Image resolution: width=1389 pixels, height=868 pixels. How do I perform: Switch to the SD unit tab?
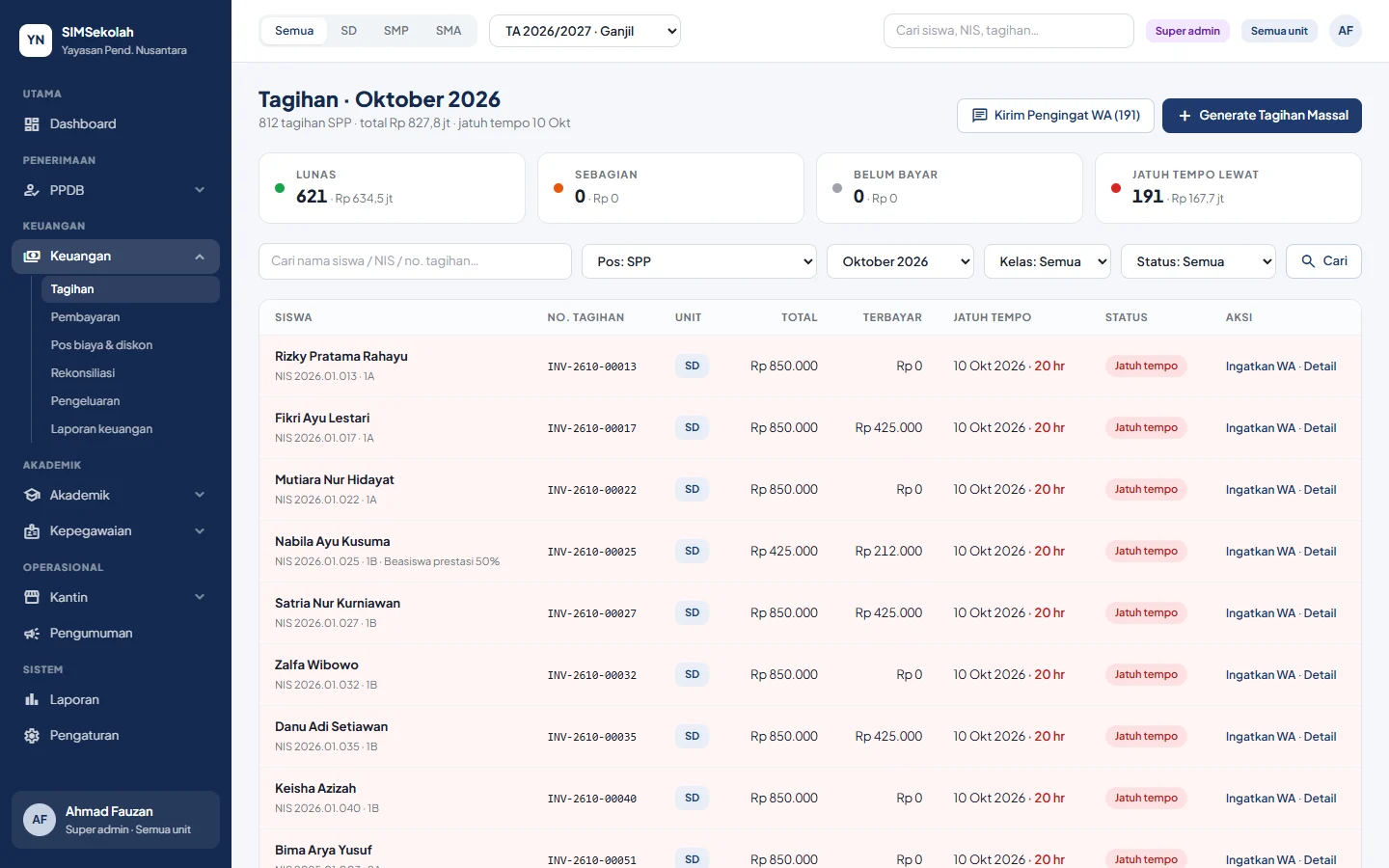coord(349,31)
